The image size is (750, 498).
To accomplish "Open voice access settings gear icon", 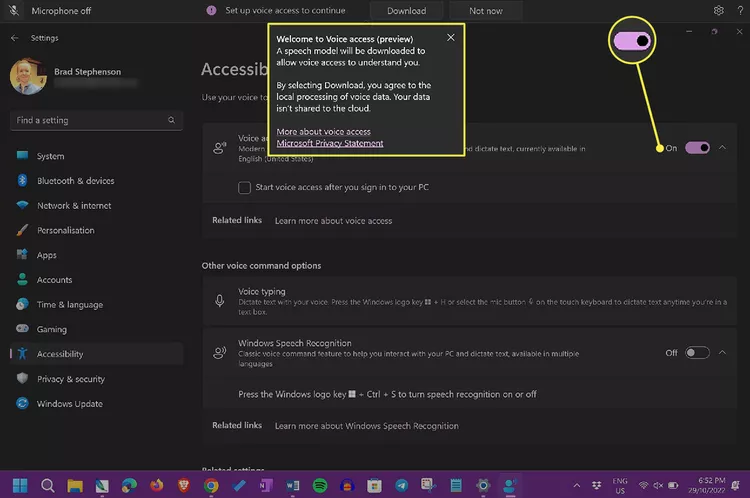I will point(718,11).
